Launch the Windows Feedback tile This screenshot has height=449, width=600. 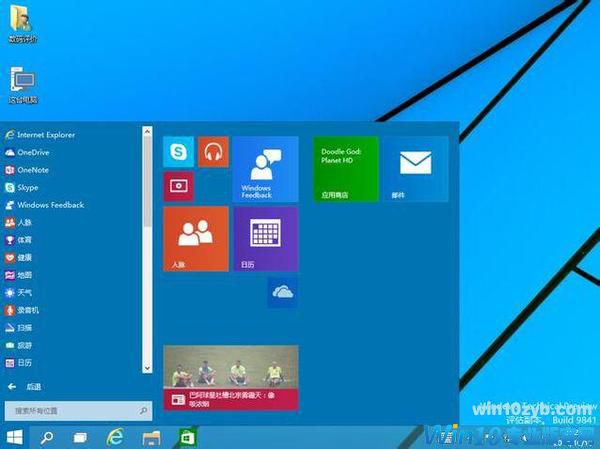pos(265,169)
